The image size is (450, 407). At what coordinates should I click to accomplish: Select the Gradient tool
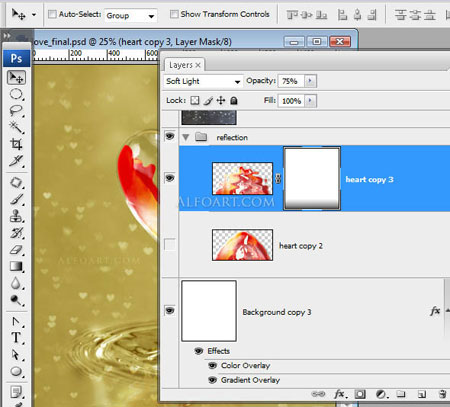pyautogui.click(x=16, y=266)
